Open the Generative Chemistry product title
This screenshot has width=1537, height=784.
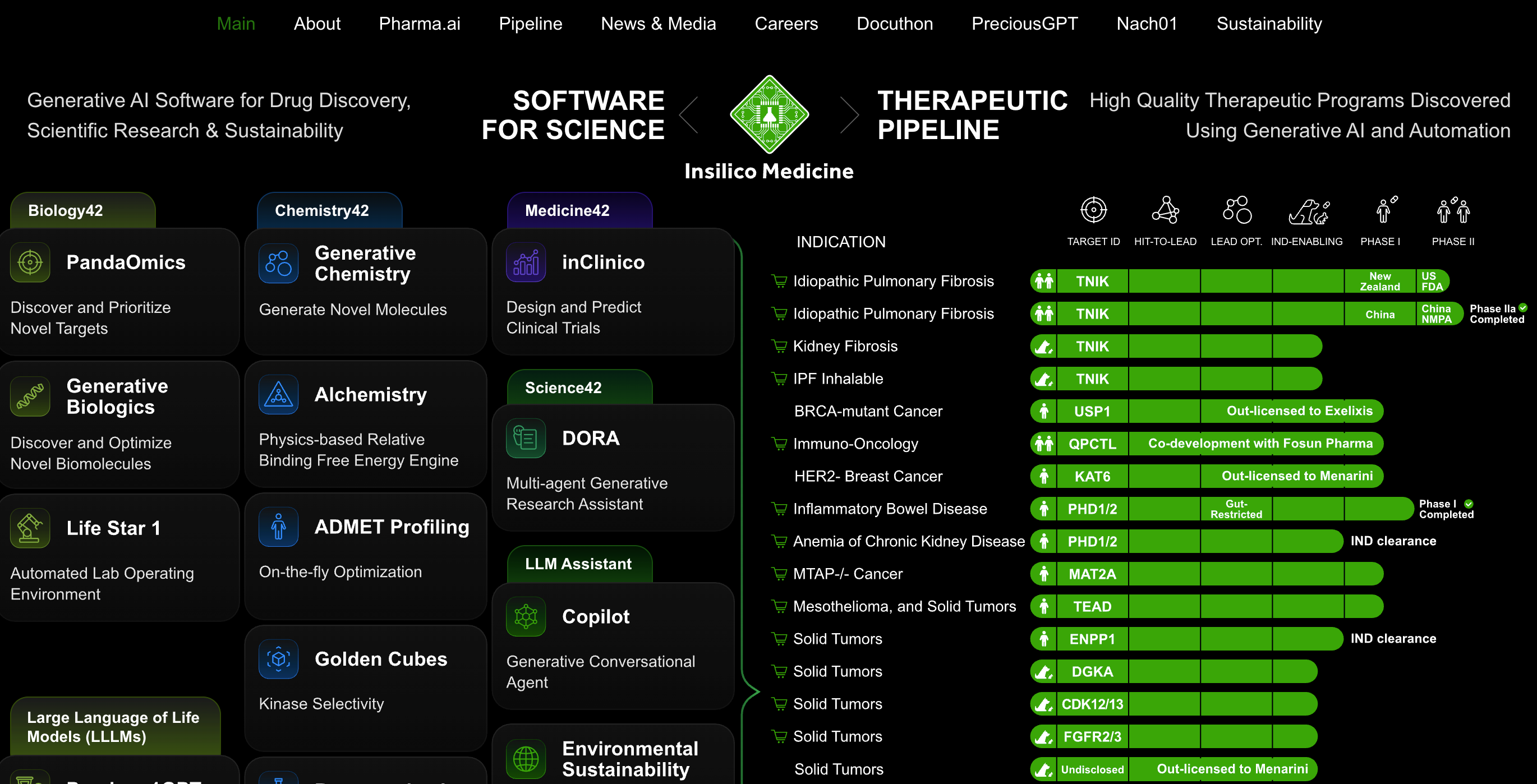click(x=365, y=263)
